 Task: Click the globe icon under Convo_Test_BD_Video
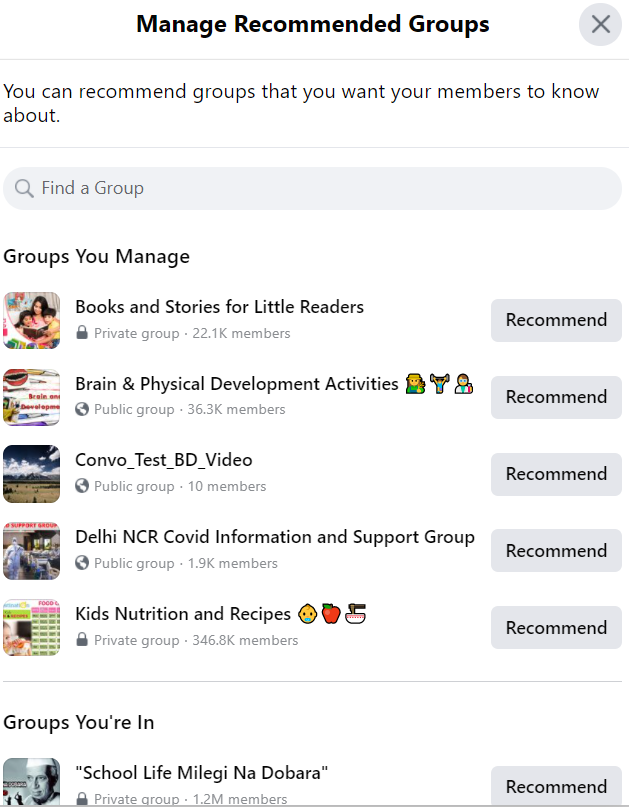82,487
